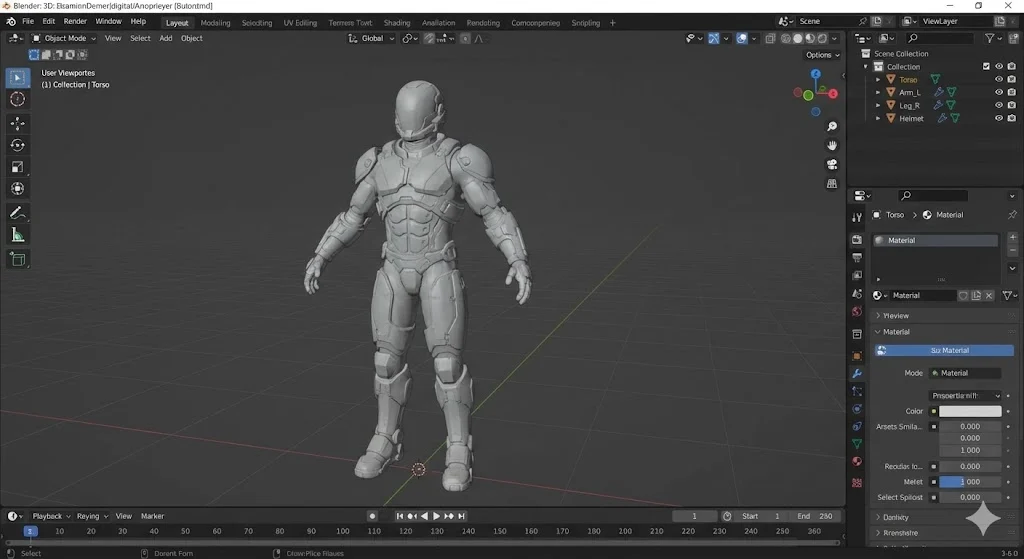Open the Global orientation dropdown

tap(372, 38)
